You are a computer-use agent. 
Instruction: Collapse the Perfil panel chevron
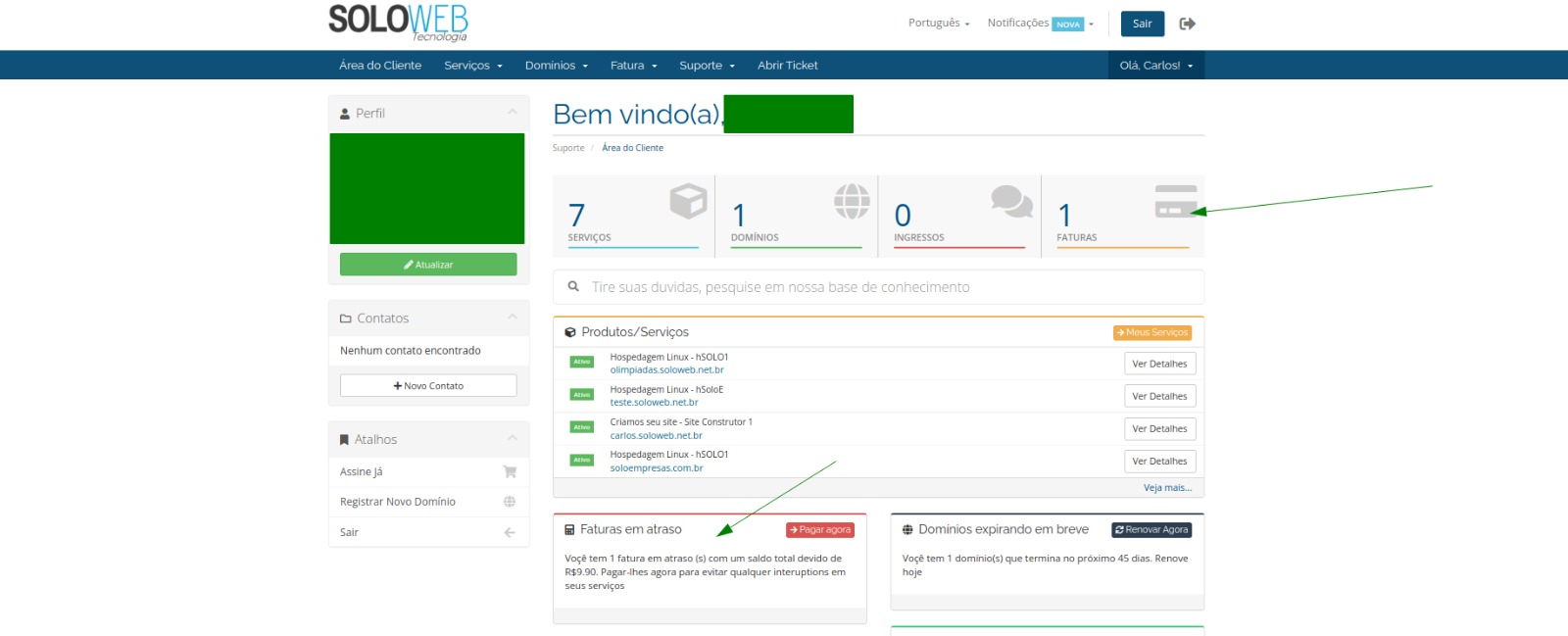(x=512, y=113)
